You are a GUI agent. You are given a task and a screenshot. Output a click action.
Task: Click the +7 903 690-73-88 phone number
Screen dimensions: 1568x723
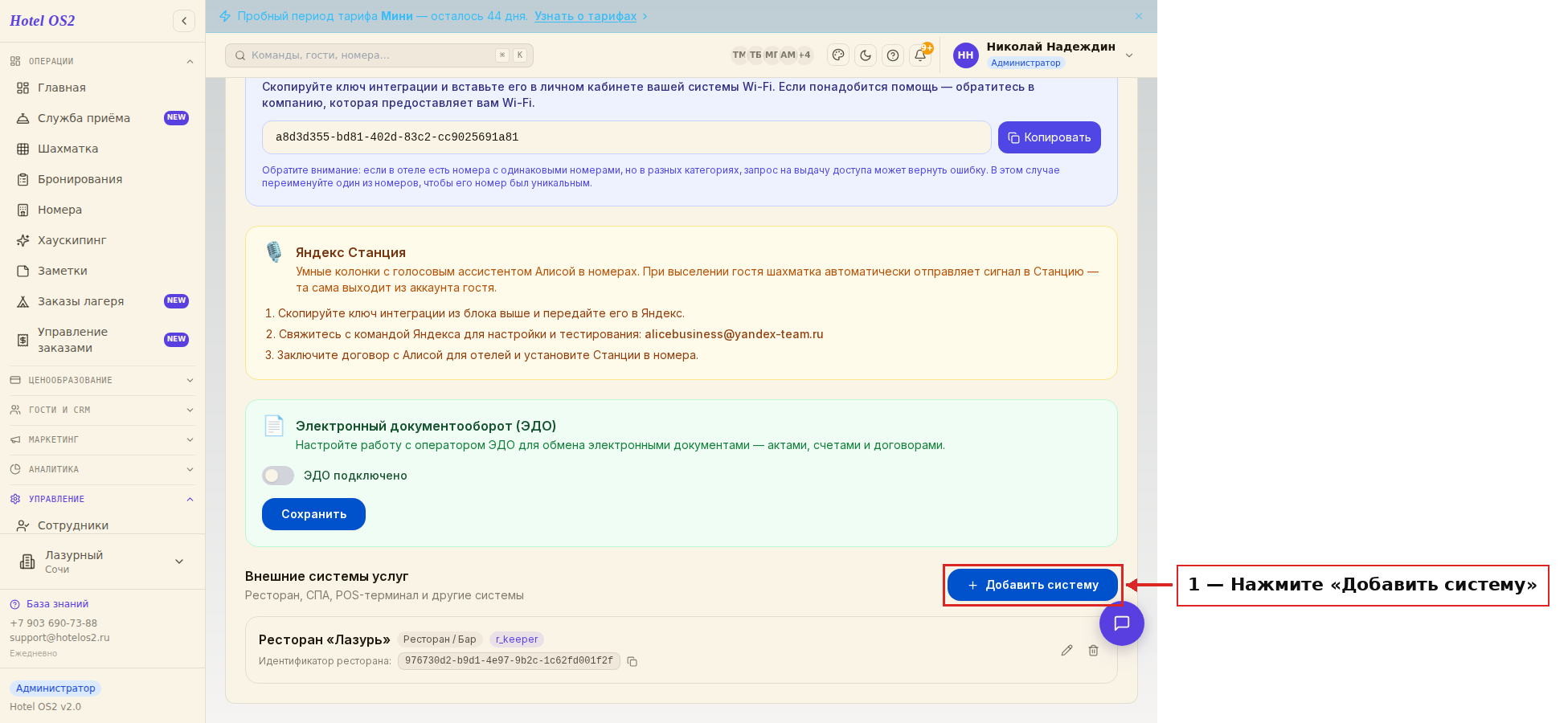point(53,623)
